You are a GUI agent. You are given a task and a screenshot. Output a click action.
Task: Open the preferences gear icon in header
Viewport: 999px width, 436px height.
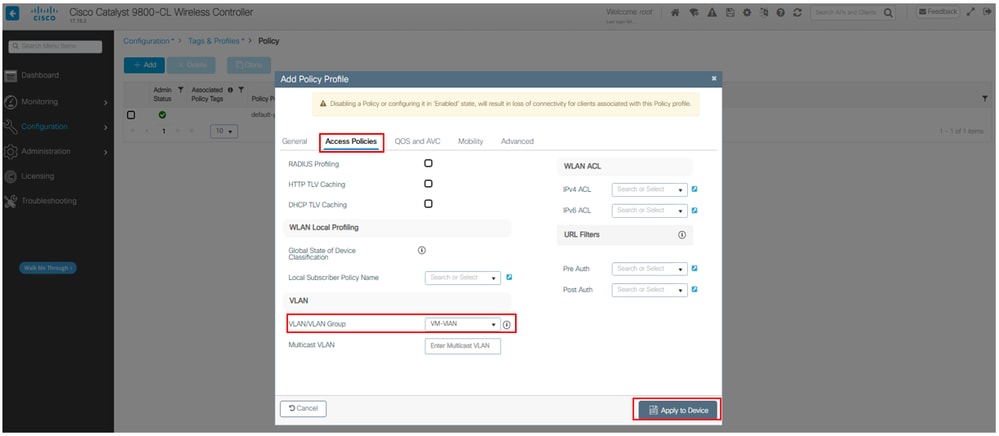[746, 13]
